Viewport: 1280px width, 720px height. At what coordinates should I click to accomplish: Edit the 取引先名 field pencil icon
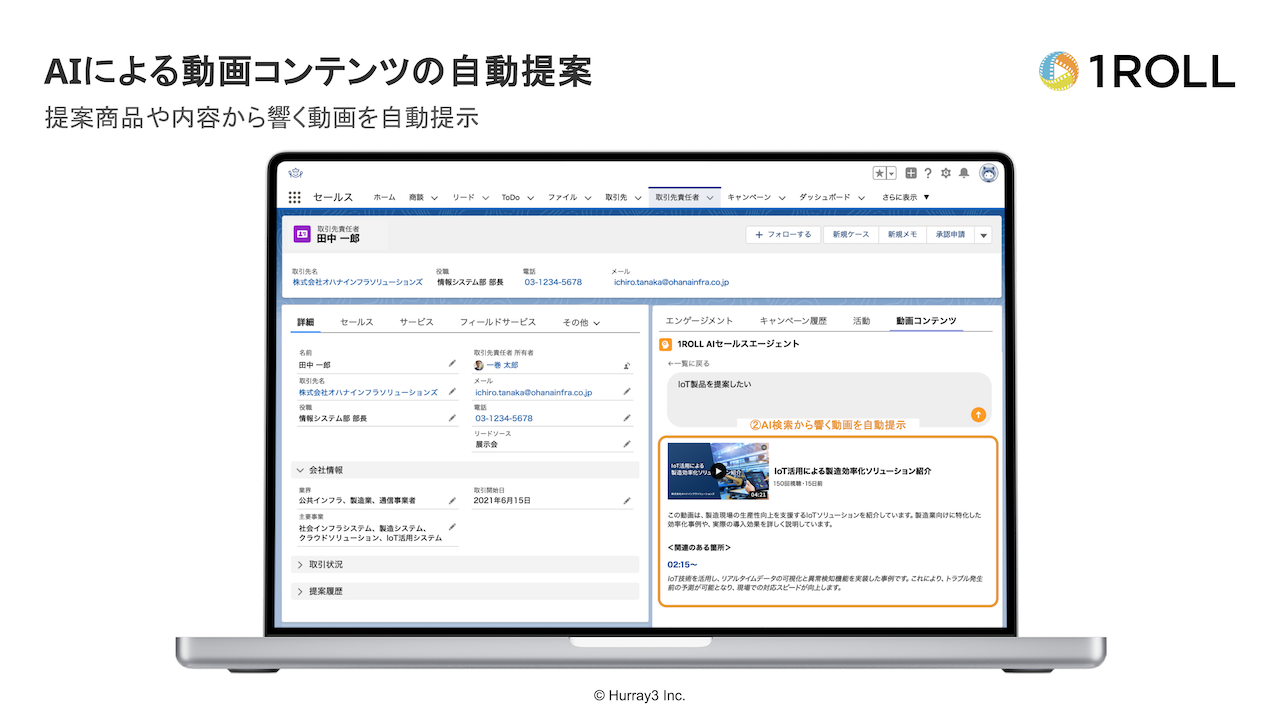452,392
